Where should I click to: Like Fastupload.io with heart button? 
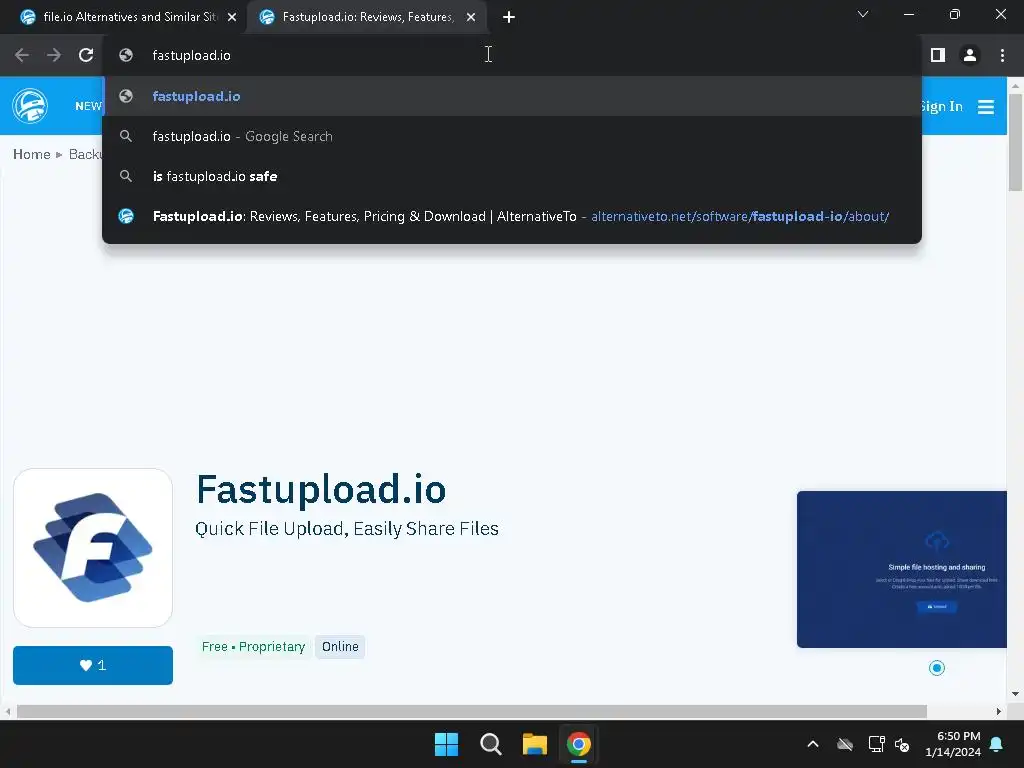point(93,665)
